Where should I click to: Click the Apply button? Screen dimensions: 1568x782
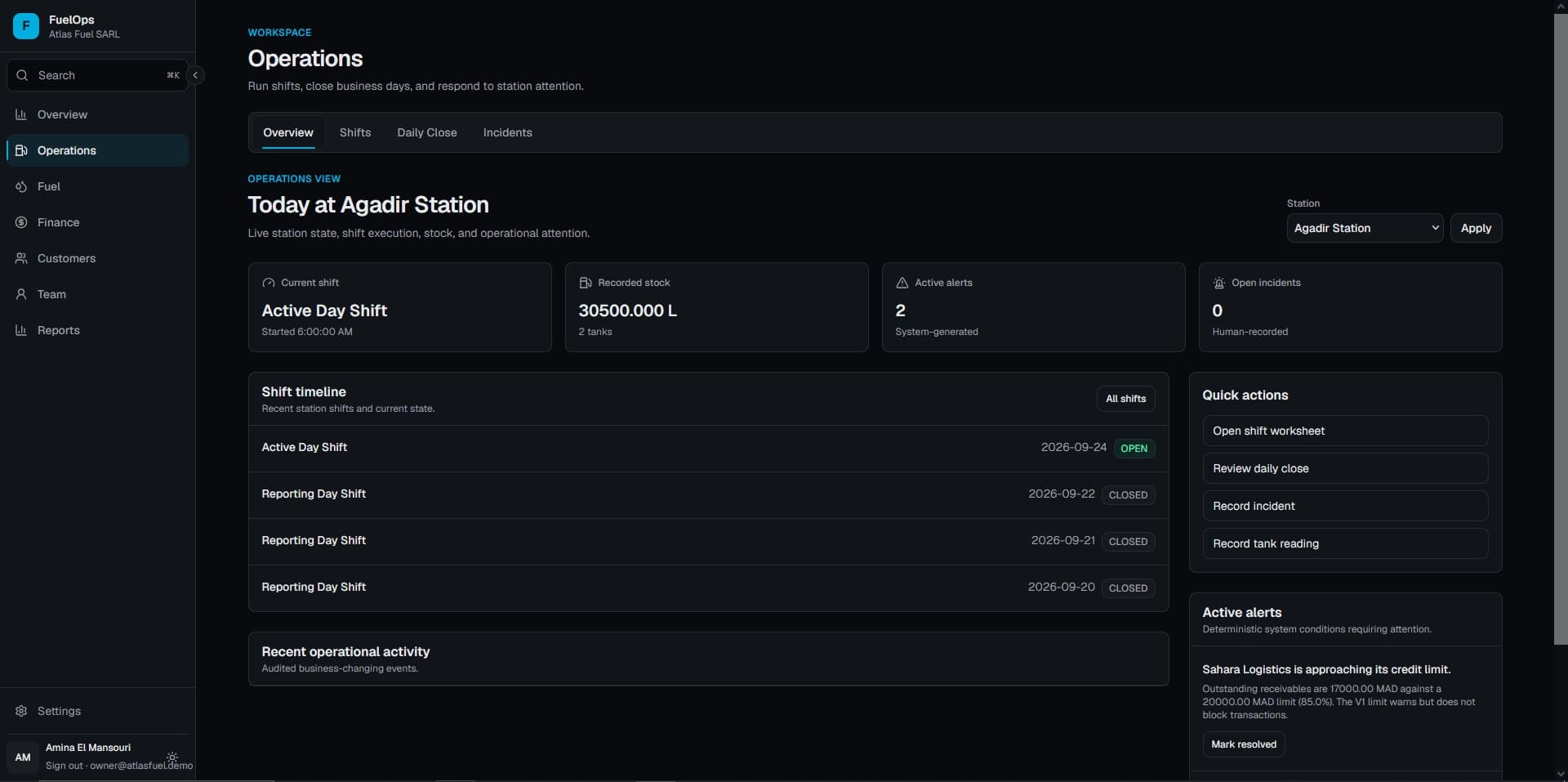pyautogui.click(x=1476, y=228)
